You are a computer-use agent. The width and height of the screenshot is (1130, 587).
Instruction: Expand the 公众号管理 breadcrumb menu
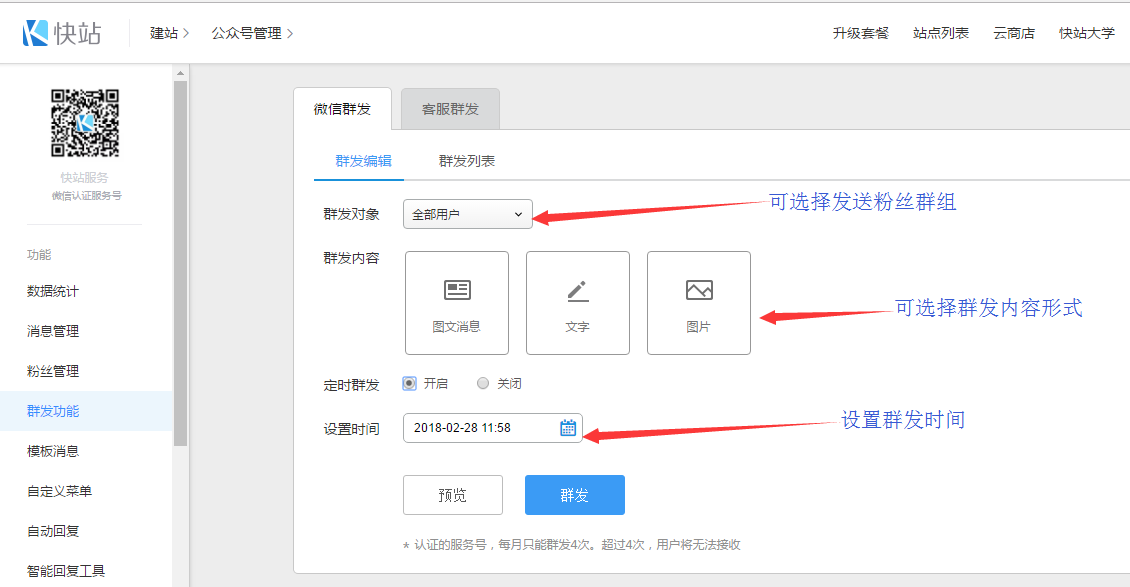pos(252,33)
